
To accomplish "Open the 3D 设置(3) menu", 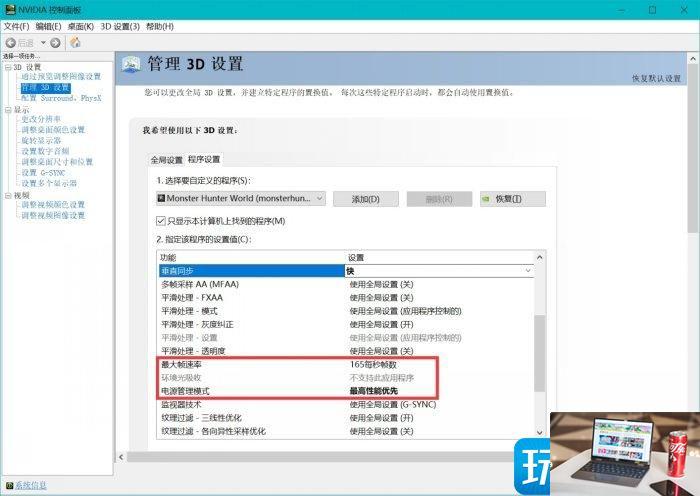I will pos(120,27).
